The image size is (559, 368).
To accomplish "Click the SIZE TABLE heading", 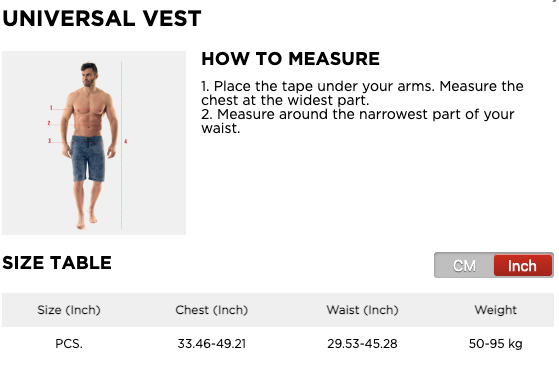I will click(57, 263).
